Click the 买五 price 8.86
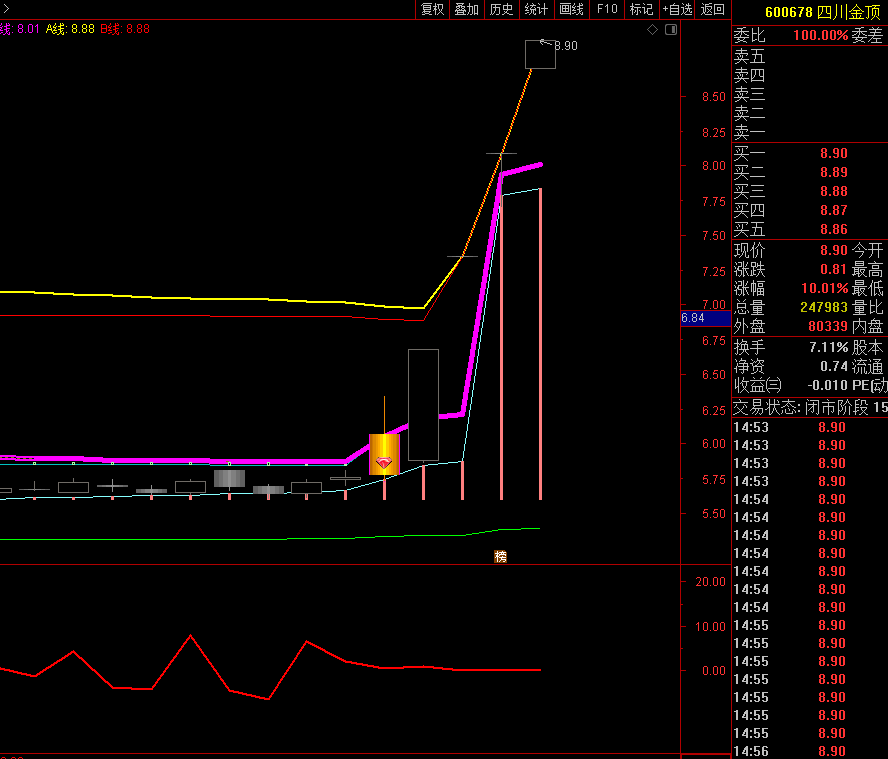Screen dimensions: 888x759 click(x=834, y=229)
